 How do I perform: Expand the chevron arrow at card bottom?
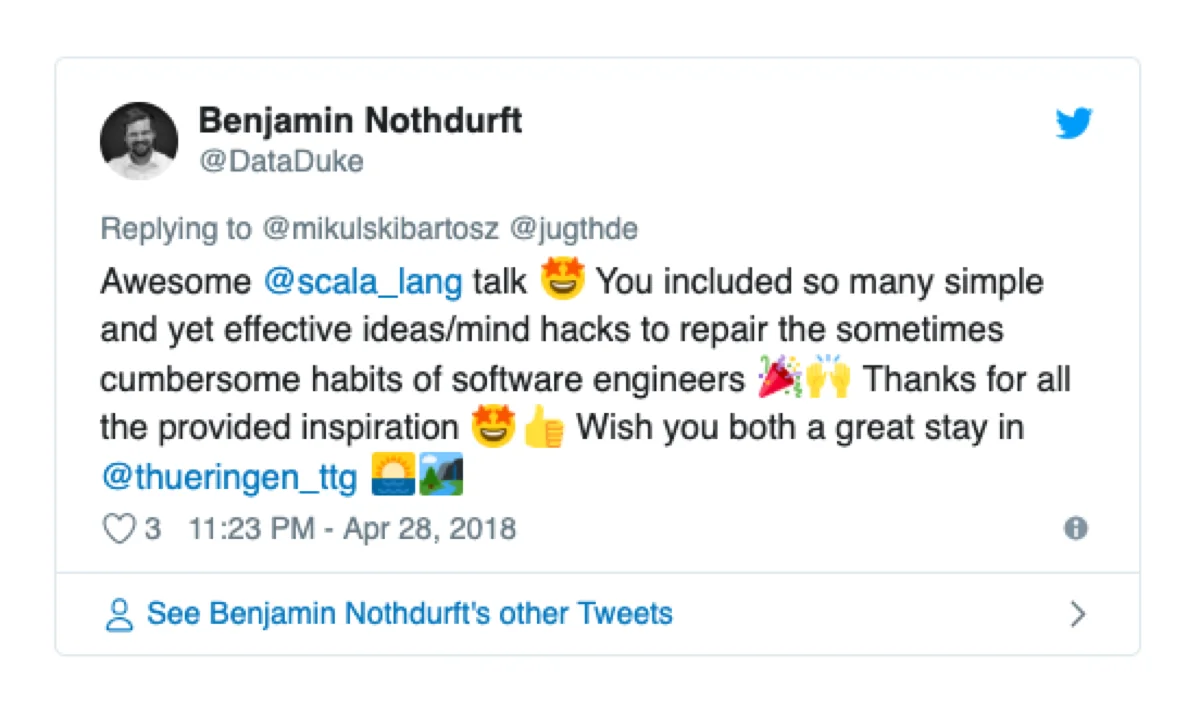pyautogui.click(x=1077, y=614)
